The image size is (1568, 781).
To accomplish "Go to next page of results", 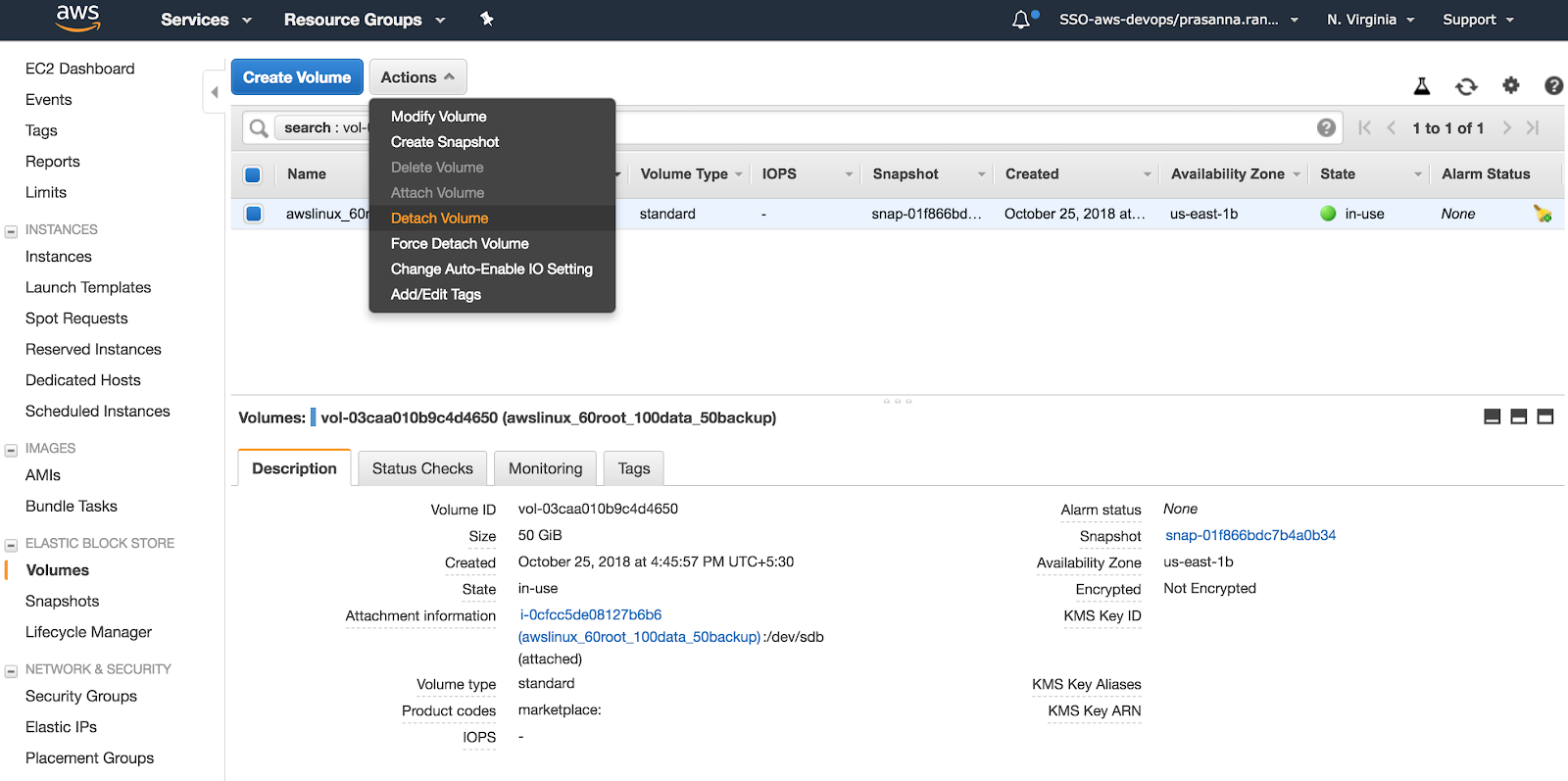I will click(1507, 128).
